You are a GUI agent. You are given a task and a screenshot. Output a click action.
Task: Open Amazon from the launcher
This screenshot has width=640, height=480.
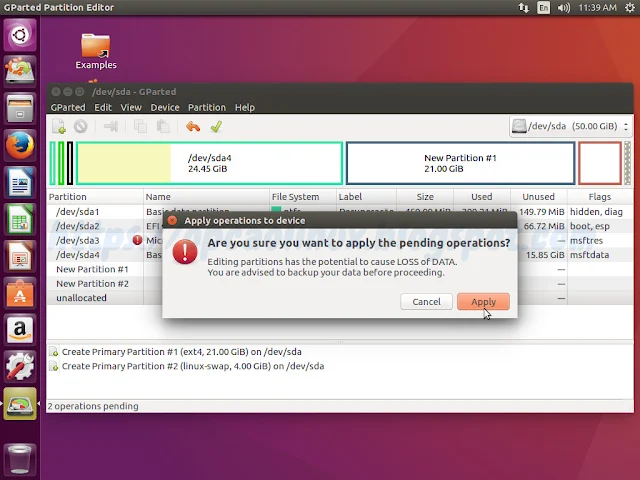click(x=20, y=330)
